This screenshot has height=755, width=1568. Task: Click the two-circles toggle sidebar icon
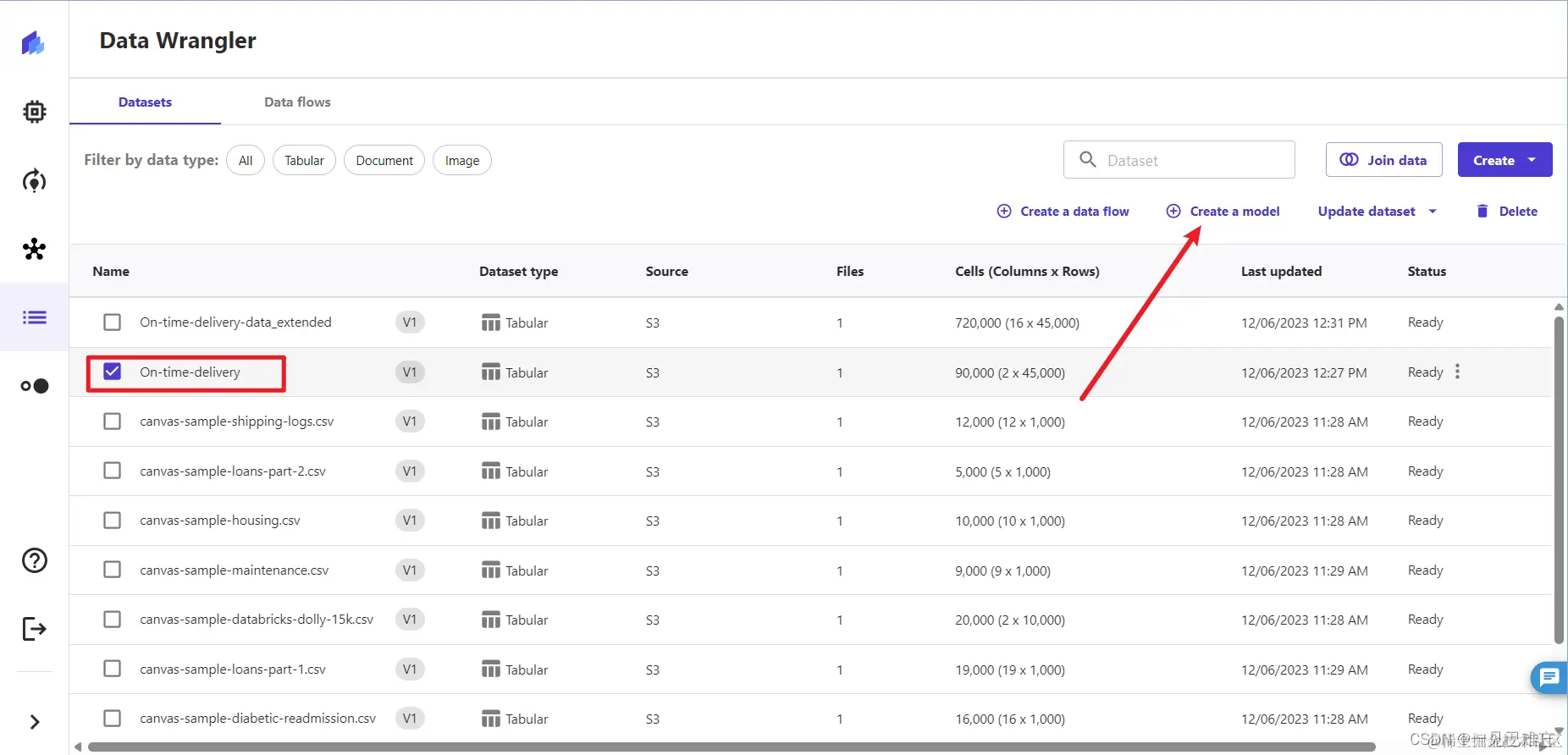(35, 386)
